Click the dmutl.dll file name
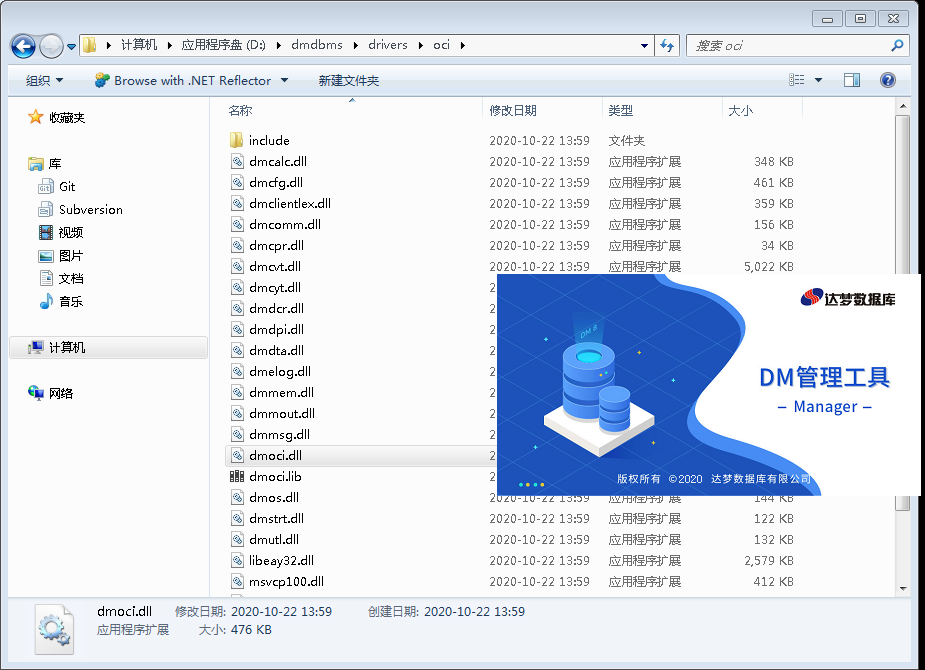The width and height of the screenshot is (925, 670). (274, 540)
